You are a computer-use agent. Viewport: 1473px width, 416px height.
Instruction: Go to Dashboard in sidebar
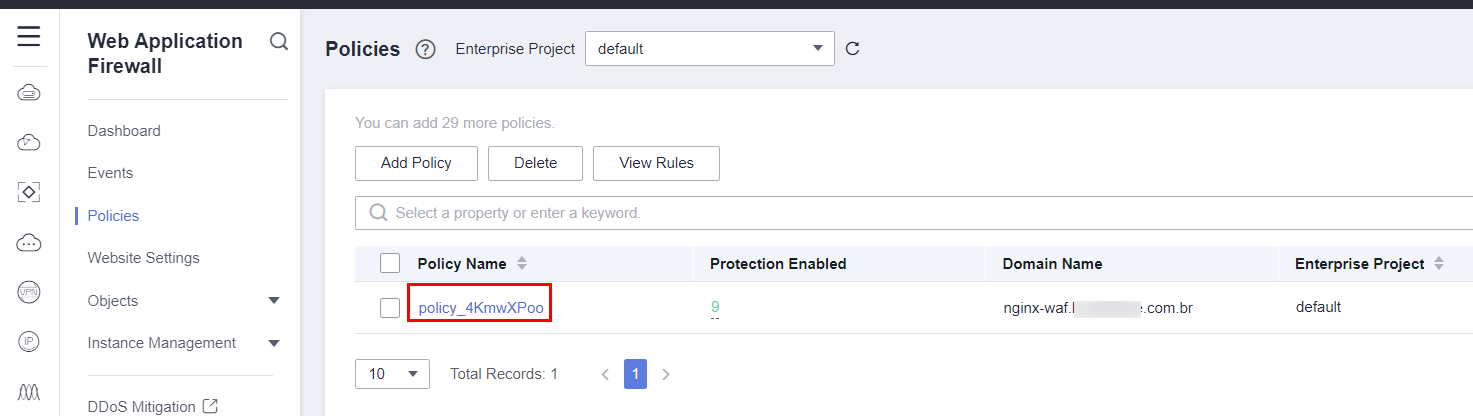(x=124, y=131)
